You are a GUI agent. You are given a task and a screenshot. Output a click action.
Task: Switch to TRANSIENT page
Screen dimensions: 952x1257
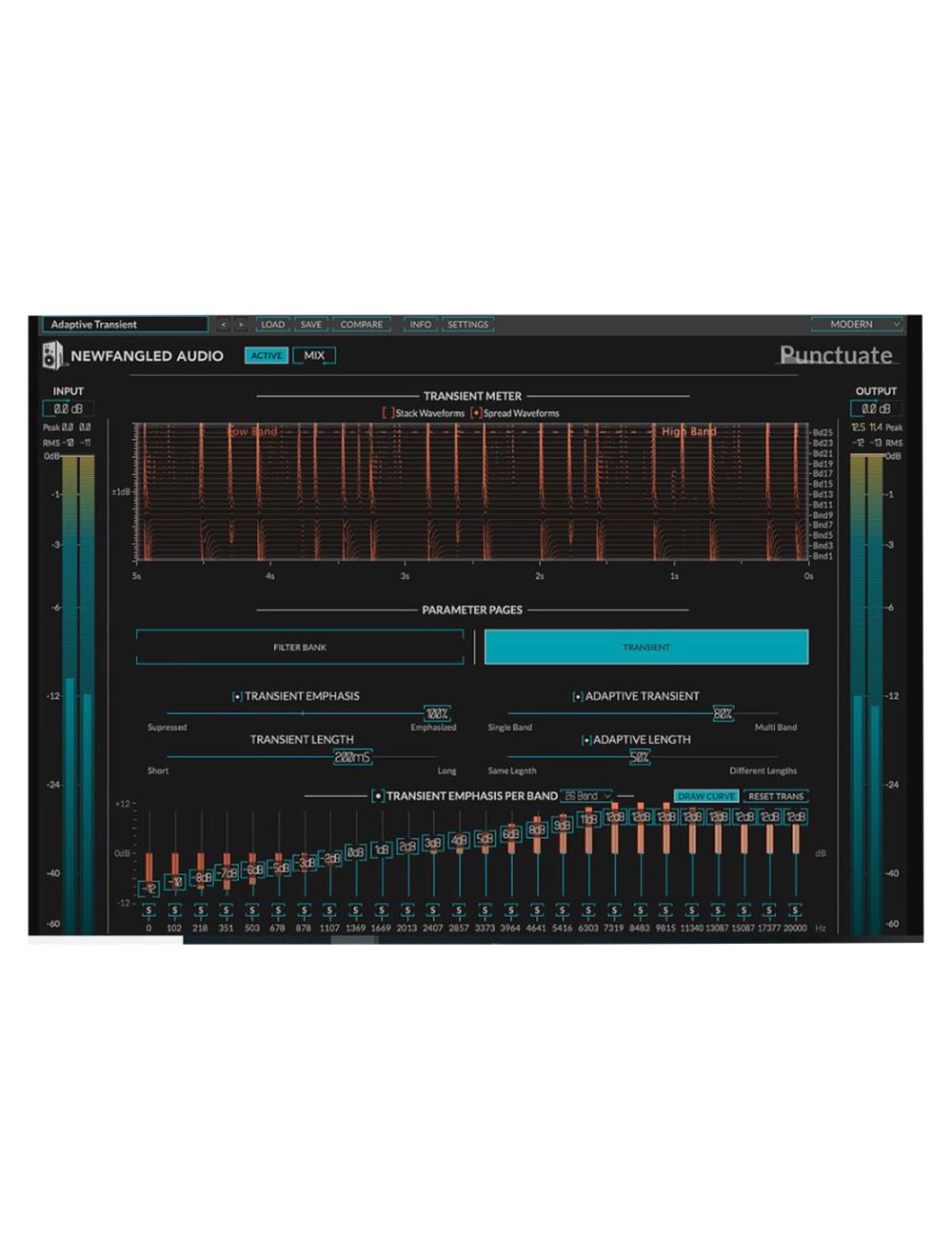646,648
